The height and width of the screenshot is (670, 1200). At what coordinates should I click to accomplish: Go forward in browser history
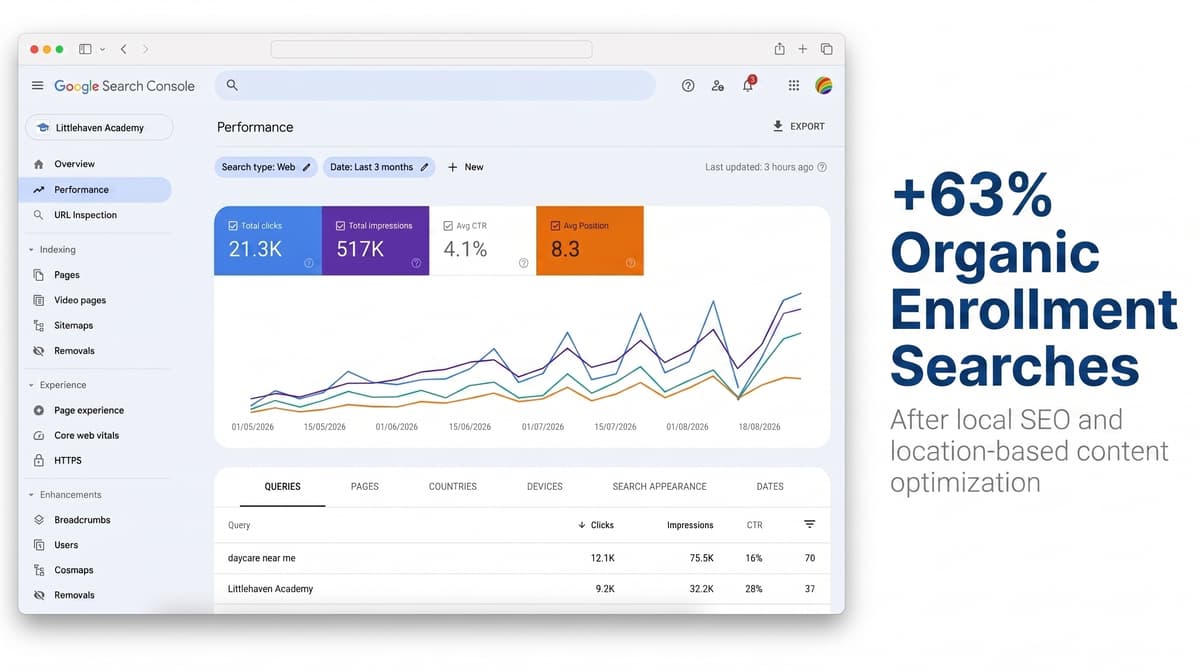tap(146, 49)
